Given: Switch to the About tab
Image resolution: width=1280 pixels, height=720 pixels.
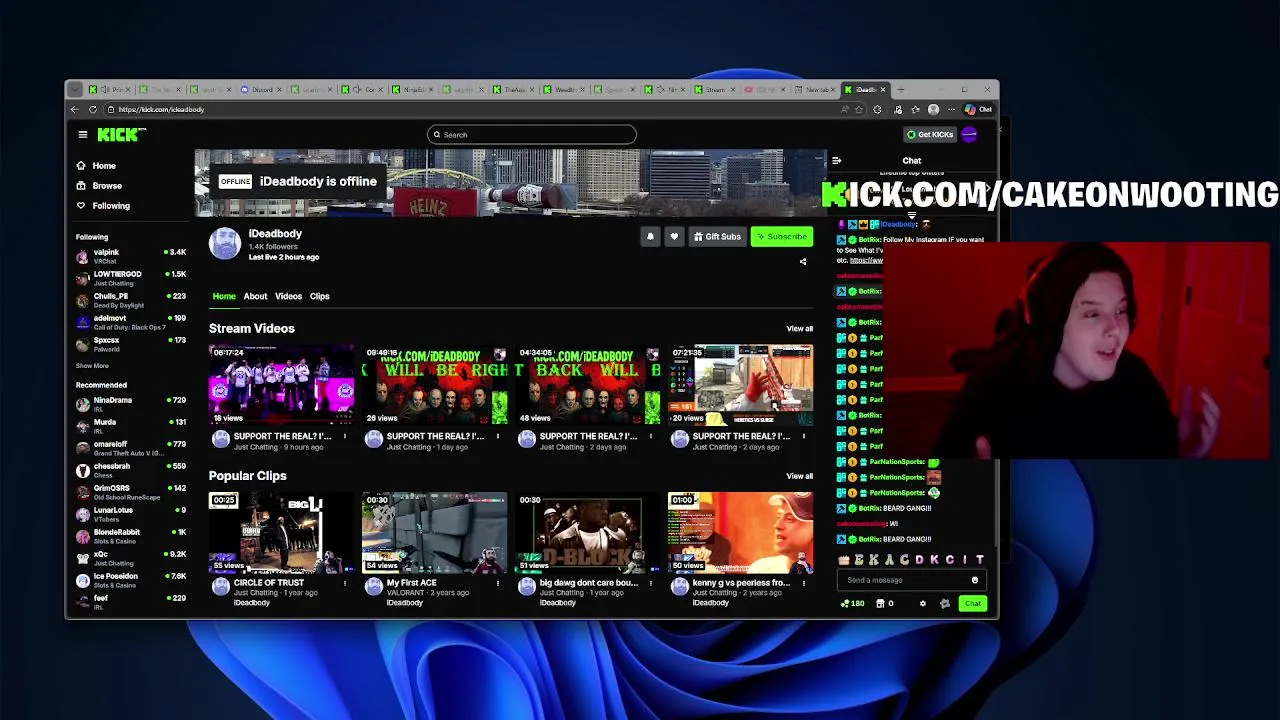Looking at the screenshot, I should (x=255, y=296).
